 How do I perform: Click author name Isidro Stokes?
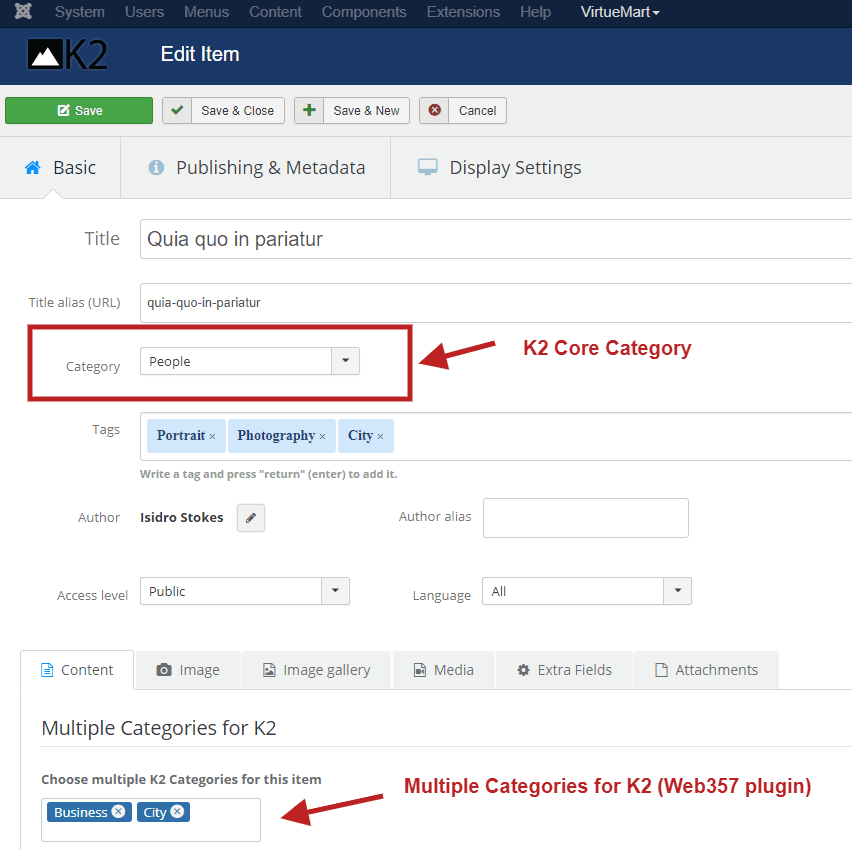181,517
